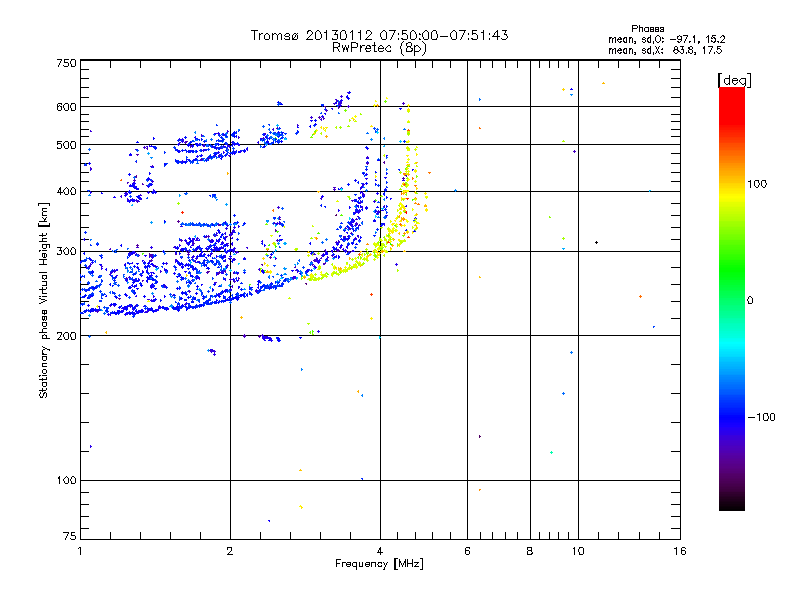This screenshot has width=800, height=600.
Task: Click the '500' y-axis tick label
Action: click(x=66, y=145)
